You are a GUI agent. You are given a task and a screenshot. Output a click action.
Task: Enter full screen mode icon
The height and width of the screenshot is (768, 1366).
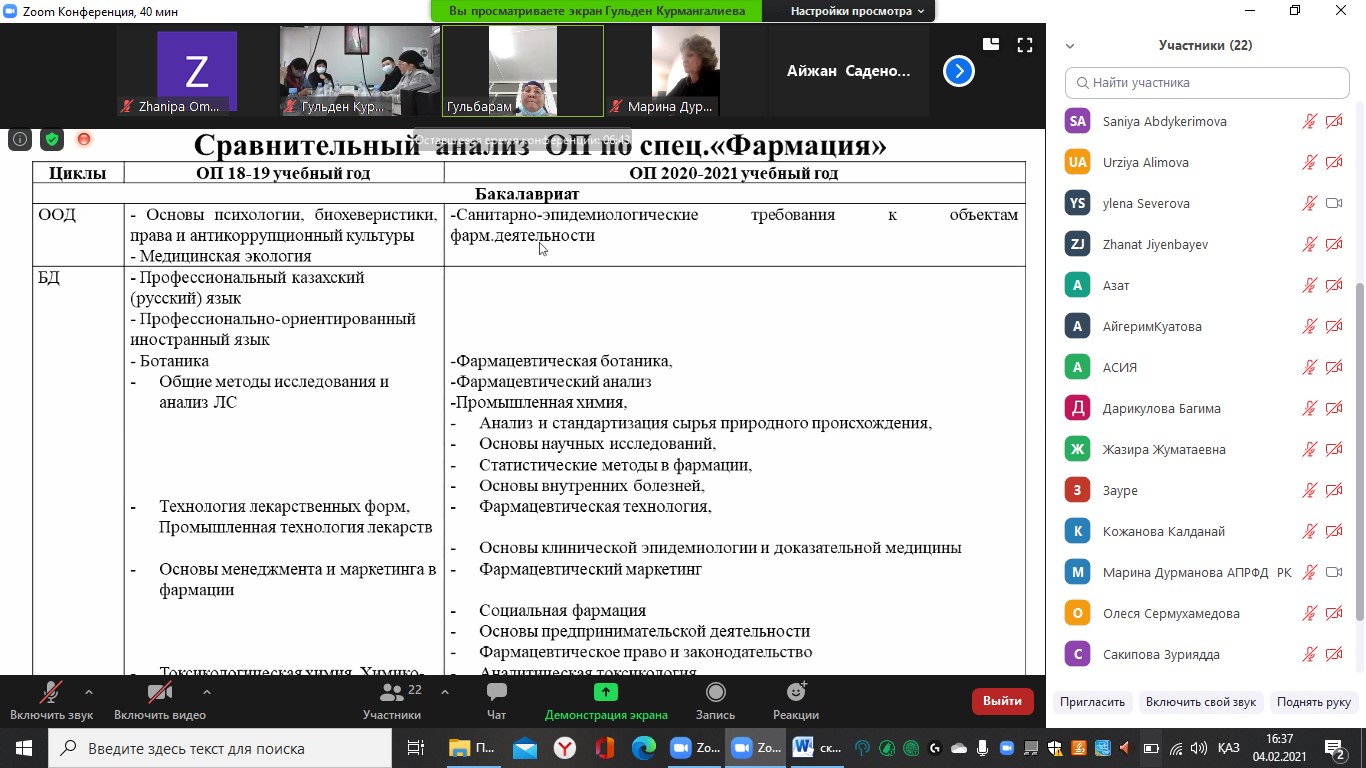pos(1024,45)
